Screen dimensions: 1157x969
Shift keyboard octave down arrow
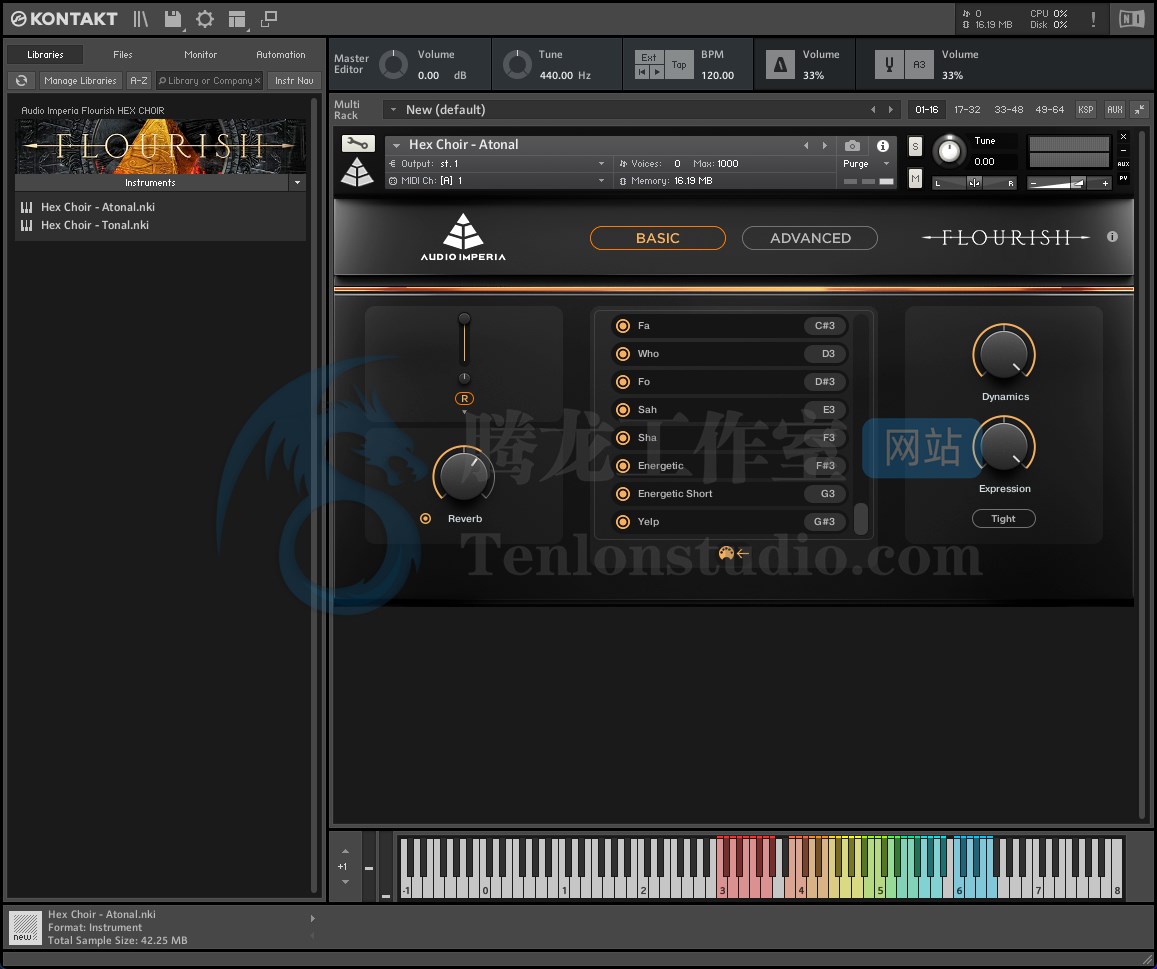(x=345, y=882)
